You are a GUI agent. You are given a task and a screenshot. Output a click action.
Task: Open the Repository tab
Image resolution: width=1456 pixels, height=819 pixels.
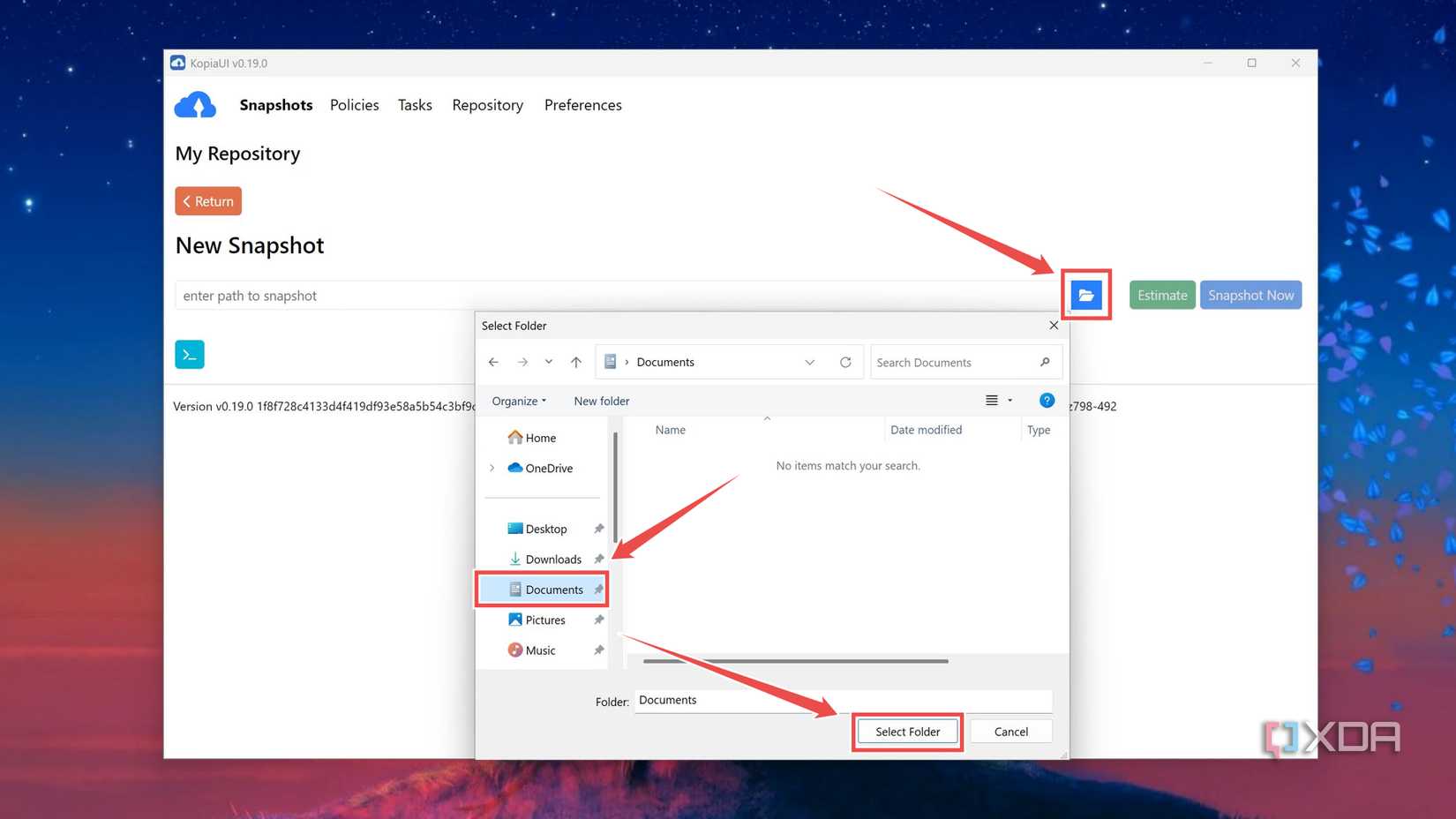point(488,105)
